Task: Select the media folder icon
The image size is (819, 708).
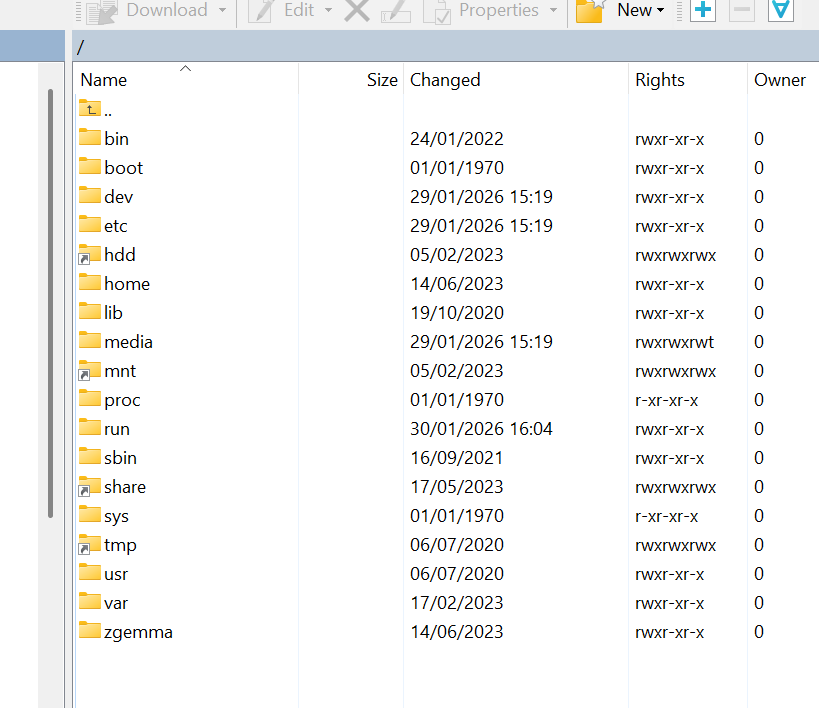Action: coord(90,340)
